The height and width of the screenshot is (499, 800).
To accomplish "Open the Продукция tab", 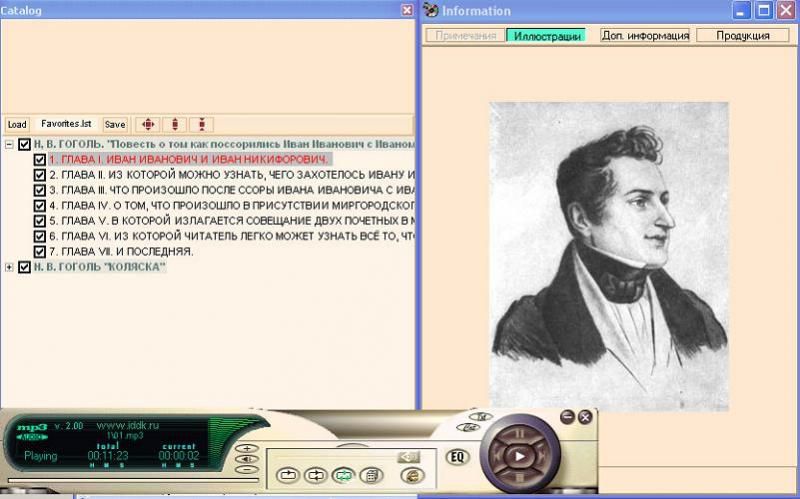I will (743, 35).
